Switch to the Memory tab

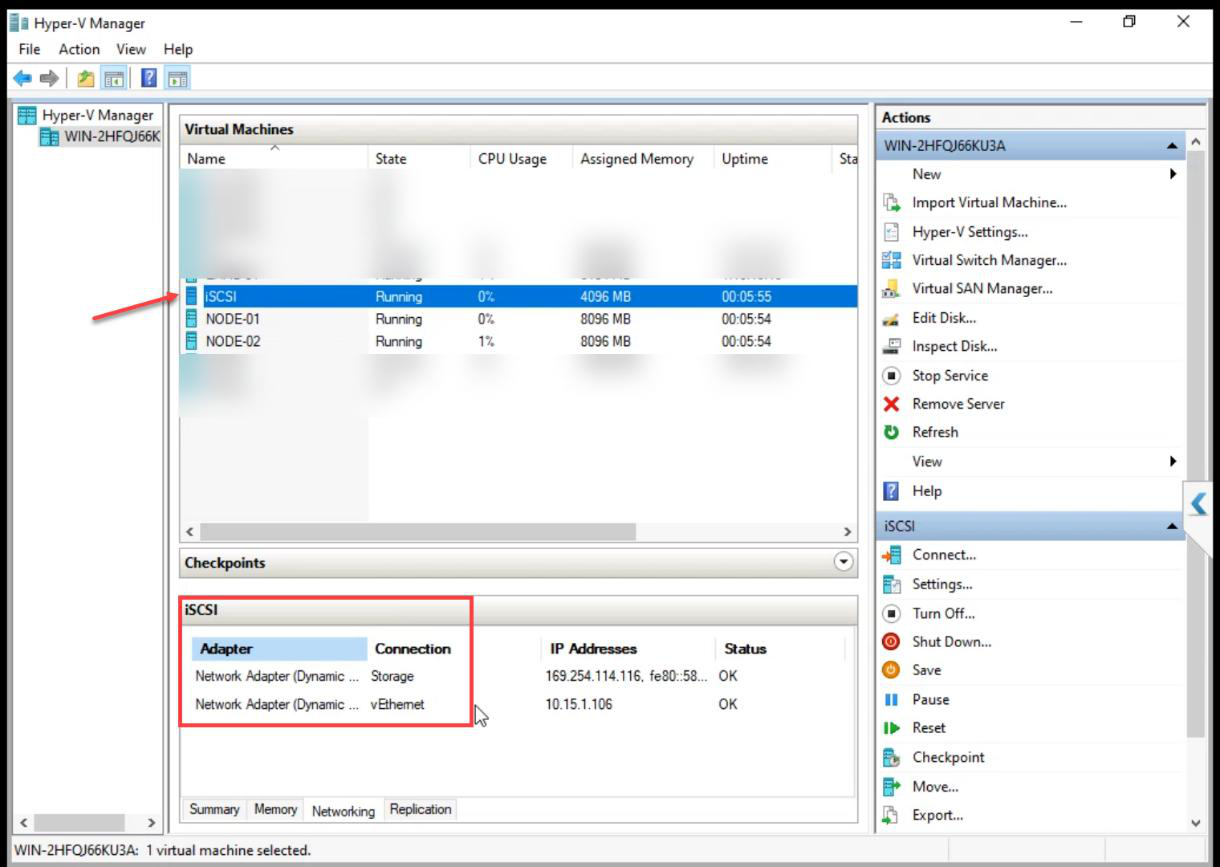[x=275, y=809]
